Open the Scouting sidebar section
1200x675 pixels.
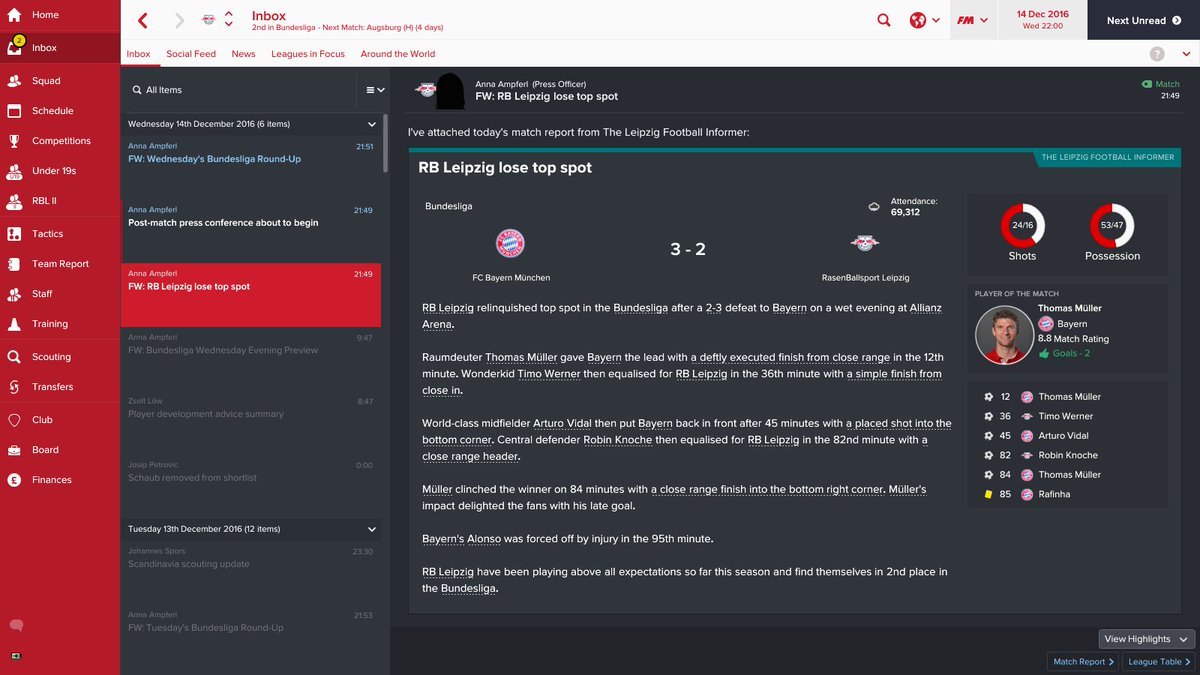pos(51,357)
